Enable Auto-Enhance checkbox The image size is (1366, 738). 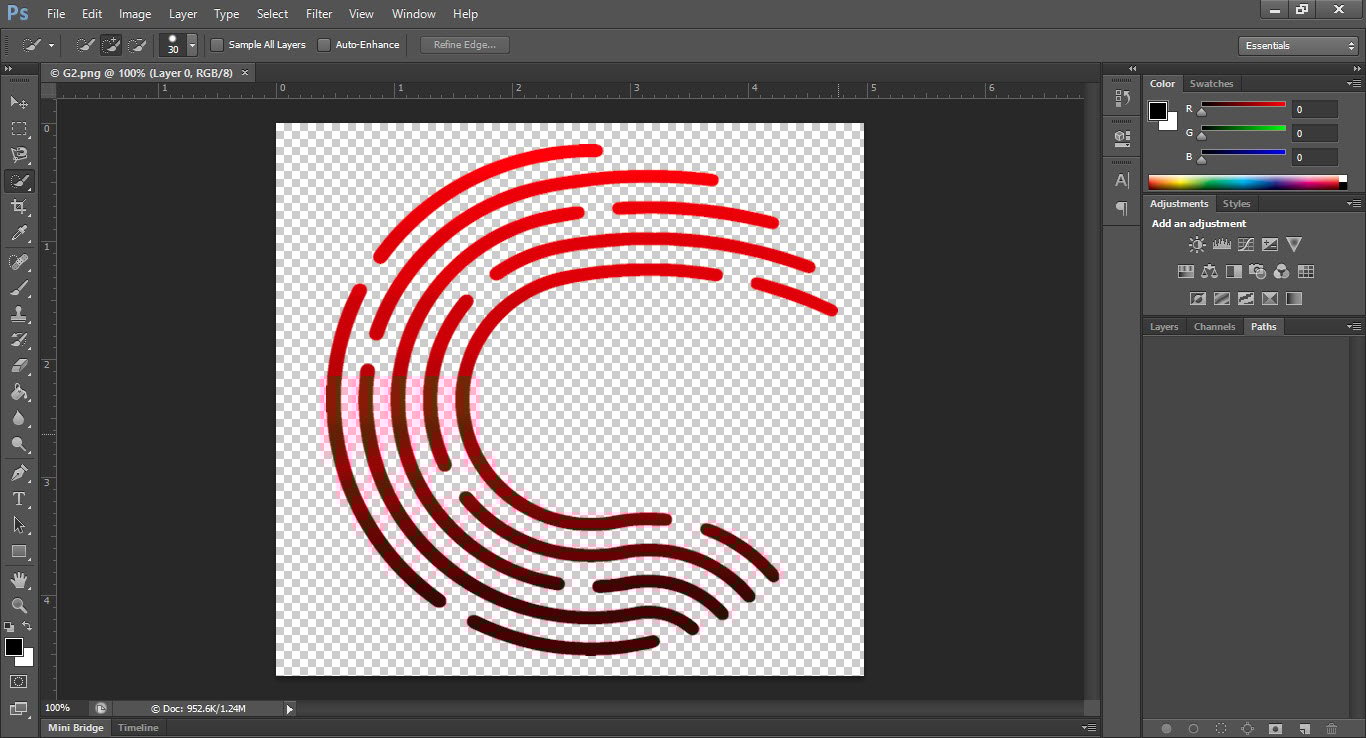[324, 45]
